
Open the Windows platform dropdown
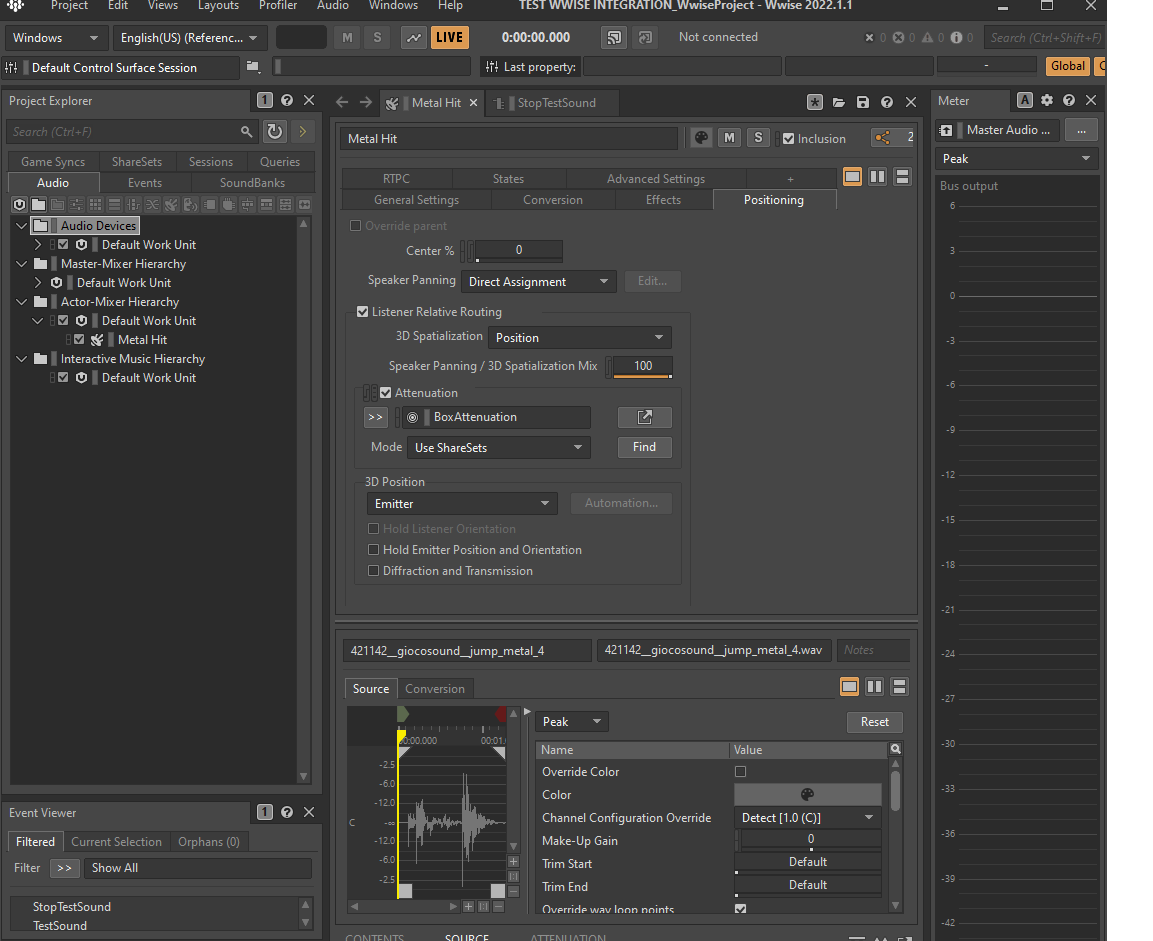point(55,37)
